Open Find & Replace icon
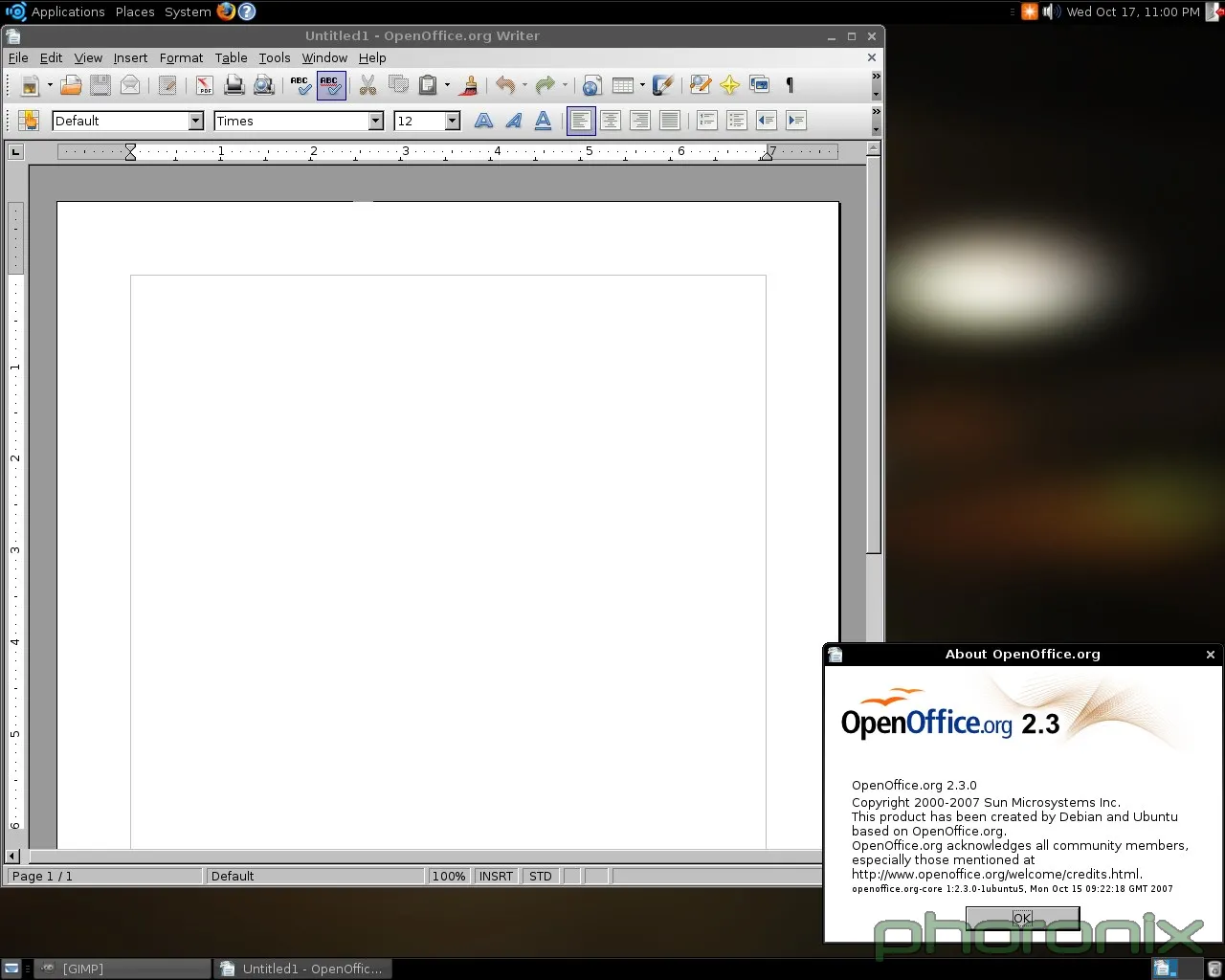 click(701, 85)
